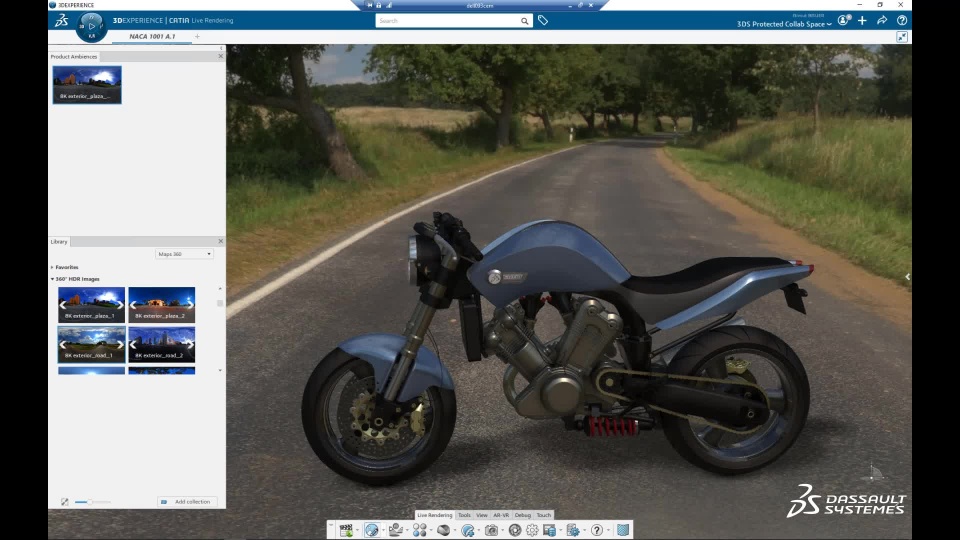960x540 pixels.
Task: Open the dropdown arrow beside camera icon
Action: (503, 530)
